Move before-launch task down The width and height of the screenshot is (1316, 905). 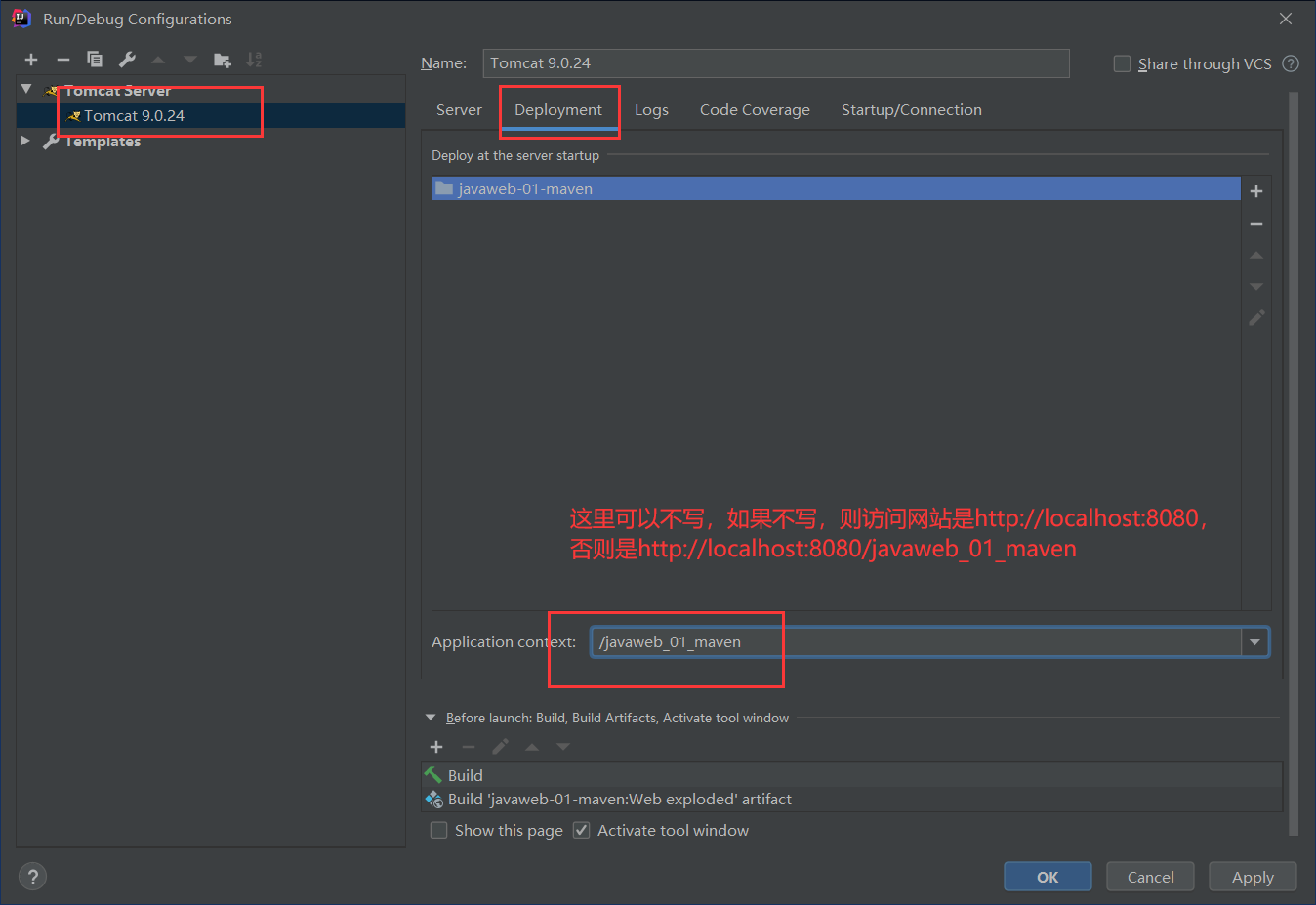tap(563, 747)
